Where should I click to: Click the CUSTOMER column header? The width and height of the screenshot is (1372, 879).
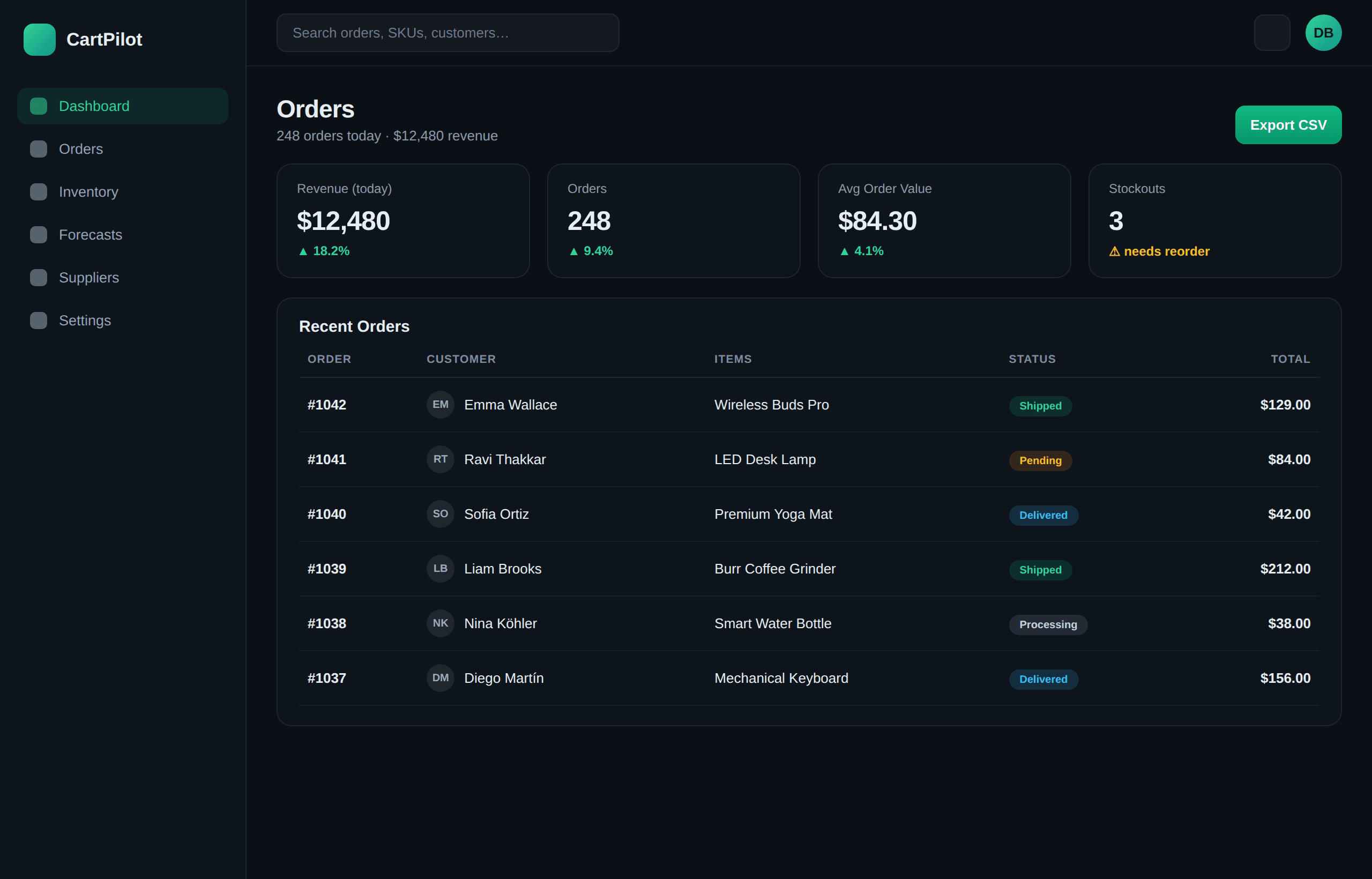(461, 359)
